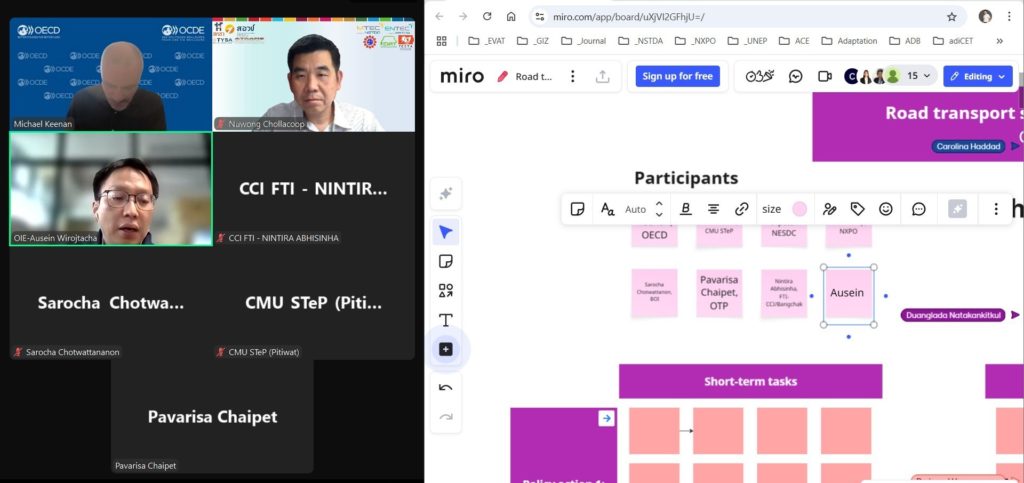Click the author pen icon in toolbar

tap(829, 209)
